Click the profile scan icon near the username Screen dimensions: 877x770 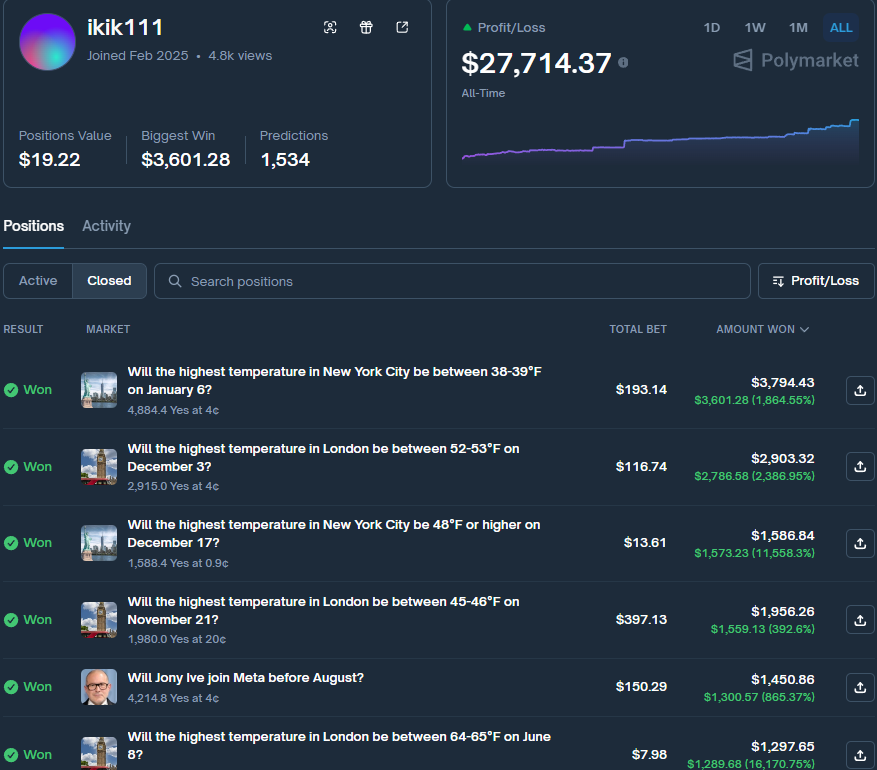(330, 27)
